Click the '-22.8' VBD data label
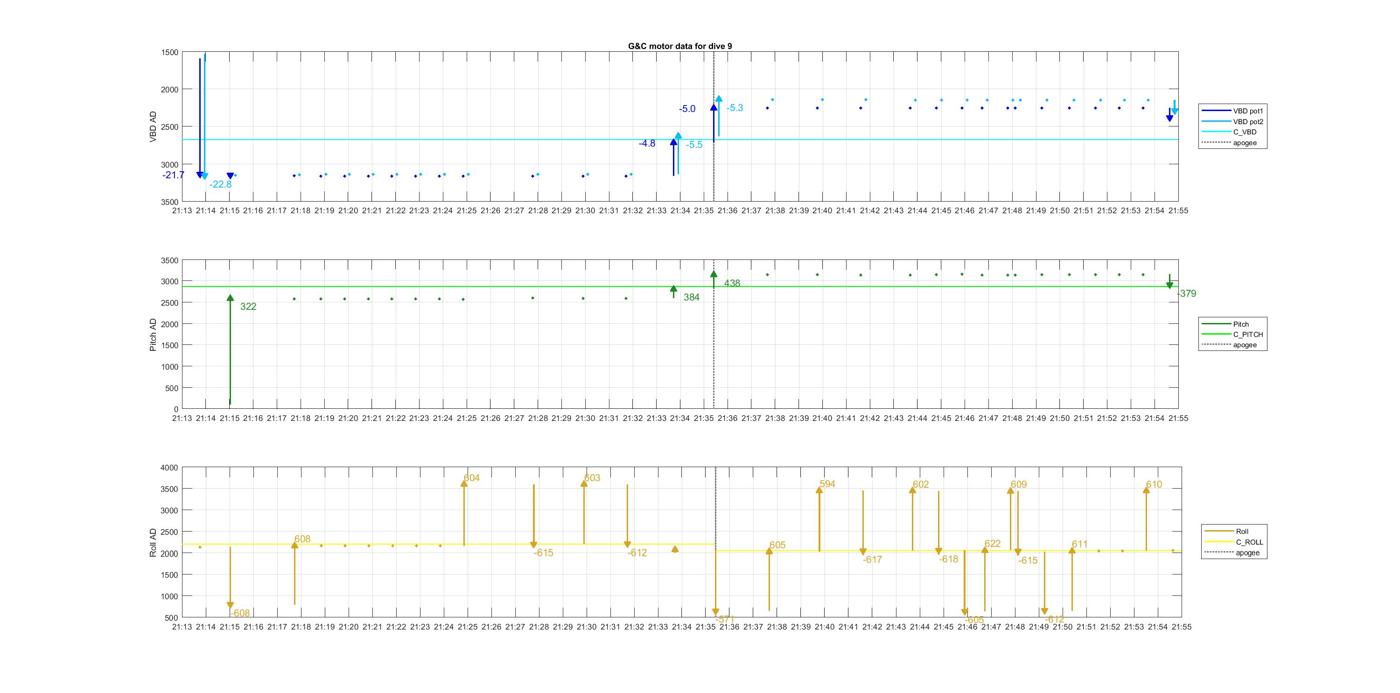This screenshot has height=693, width=1400. [x=220, y=185]
